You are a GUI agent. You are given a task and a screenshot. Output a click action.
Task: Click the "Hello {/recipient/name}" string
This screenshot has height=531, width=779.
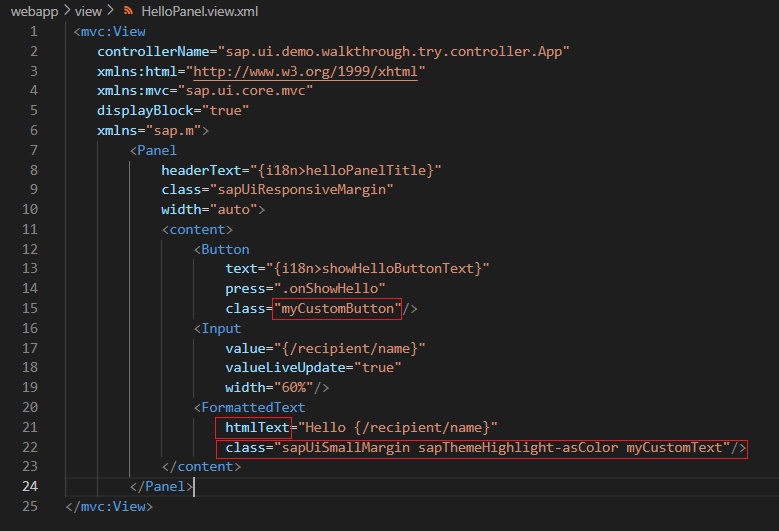[x=397, y=428]
